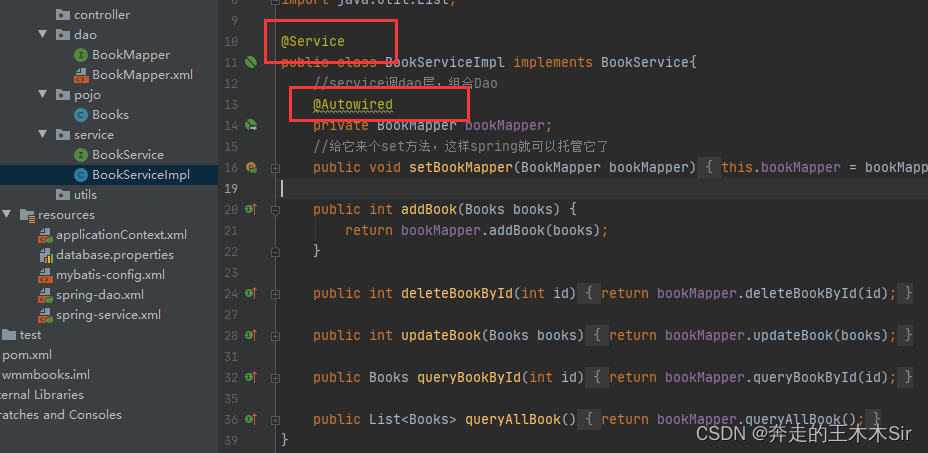Click the setBookMapper method name

460,168
